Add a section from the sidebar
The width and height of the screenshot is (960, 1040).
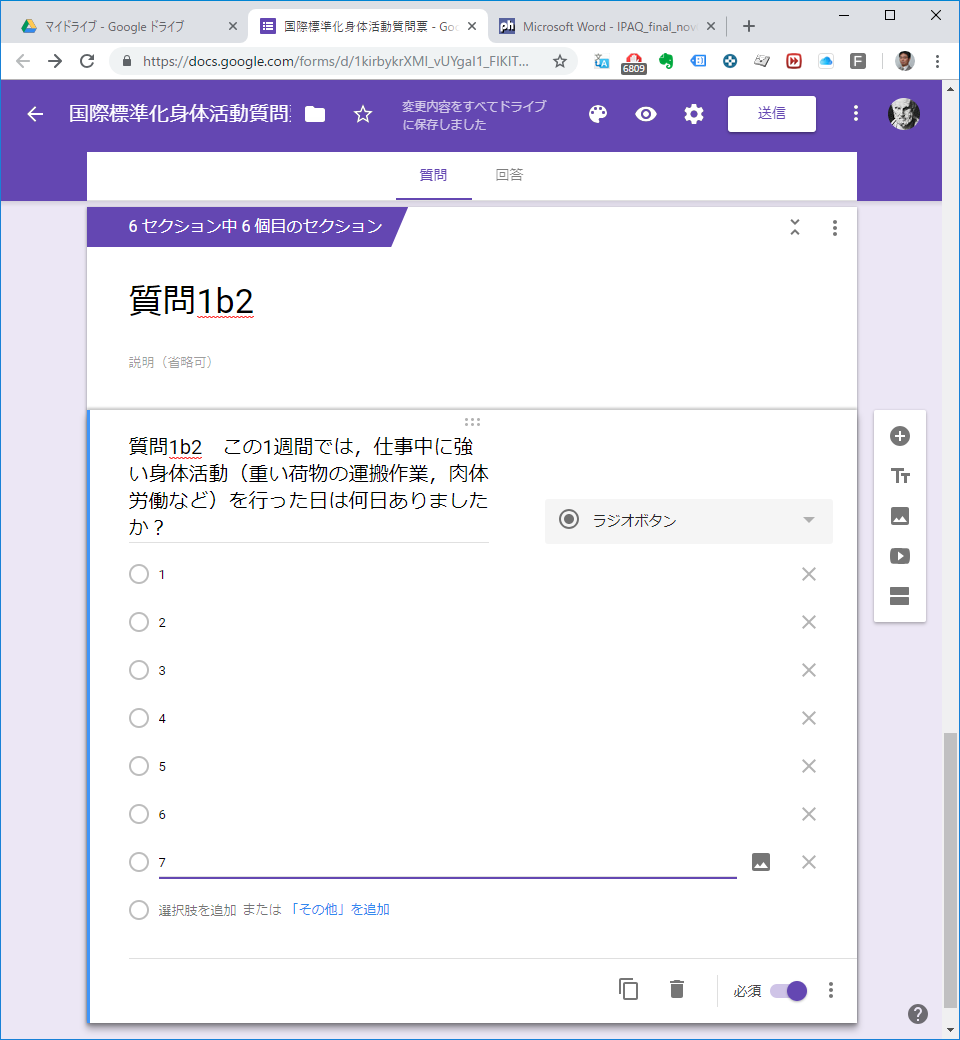point(900,597)
